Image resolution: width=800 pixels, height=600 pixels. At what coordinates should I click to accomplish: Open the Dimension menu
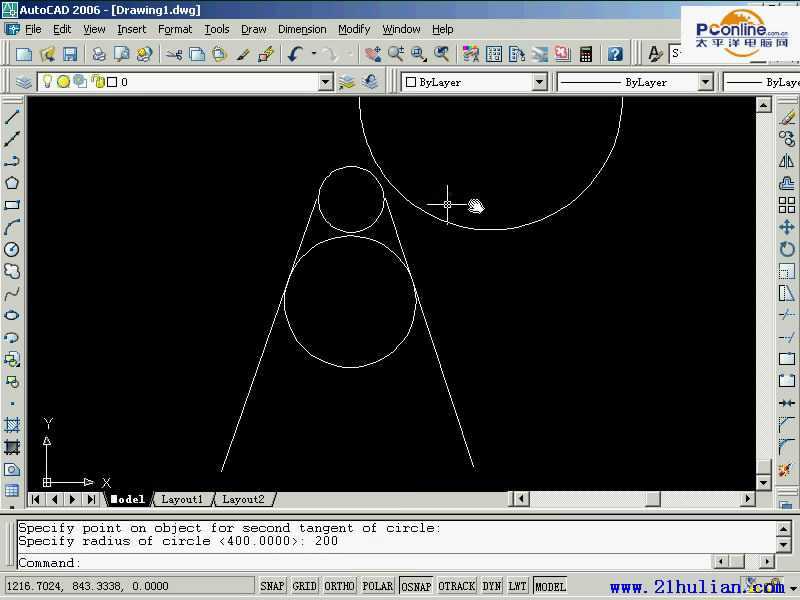(302, 30)
